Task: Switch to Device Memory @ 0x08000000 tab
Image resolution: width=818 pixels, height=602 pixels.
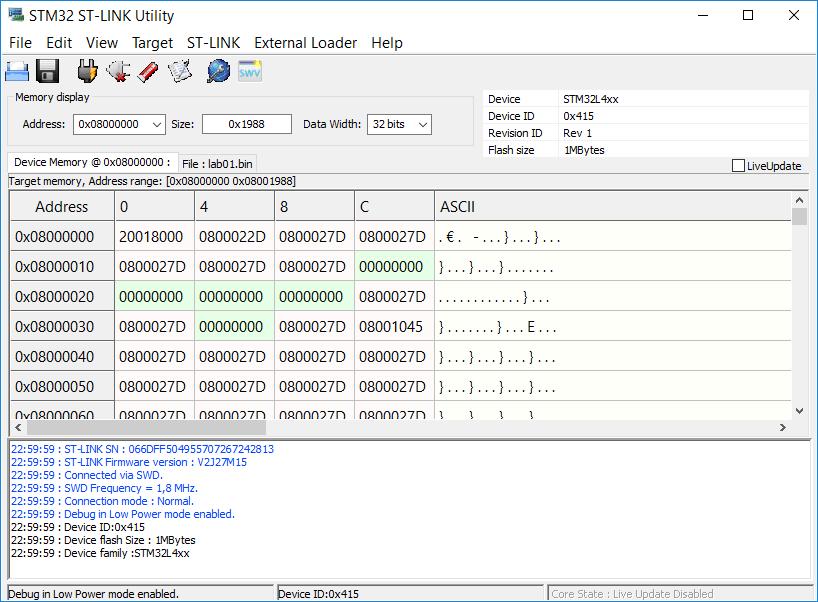Action: (x=92, y=162)
